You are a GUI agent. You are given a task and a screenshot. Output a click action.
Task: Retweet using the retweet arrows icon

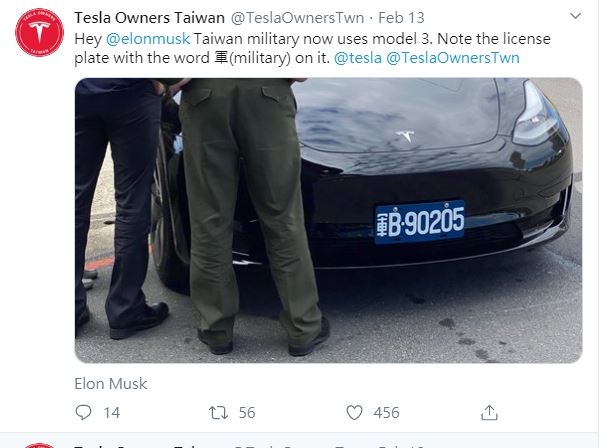click(218, 413)
